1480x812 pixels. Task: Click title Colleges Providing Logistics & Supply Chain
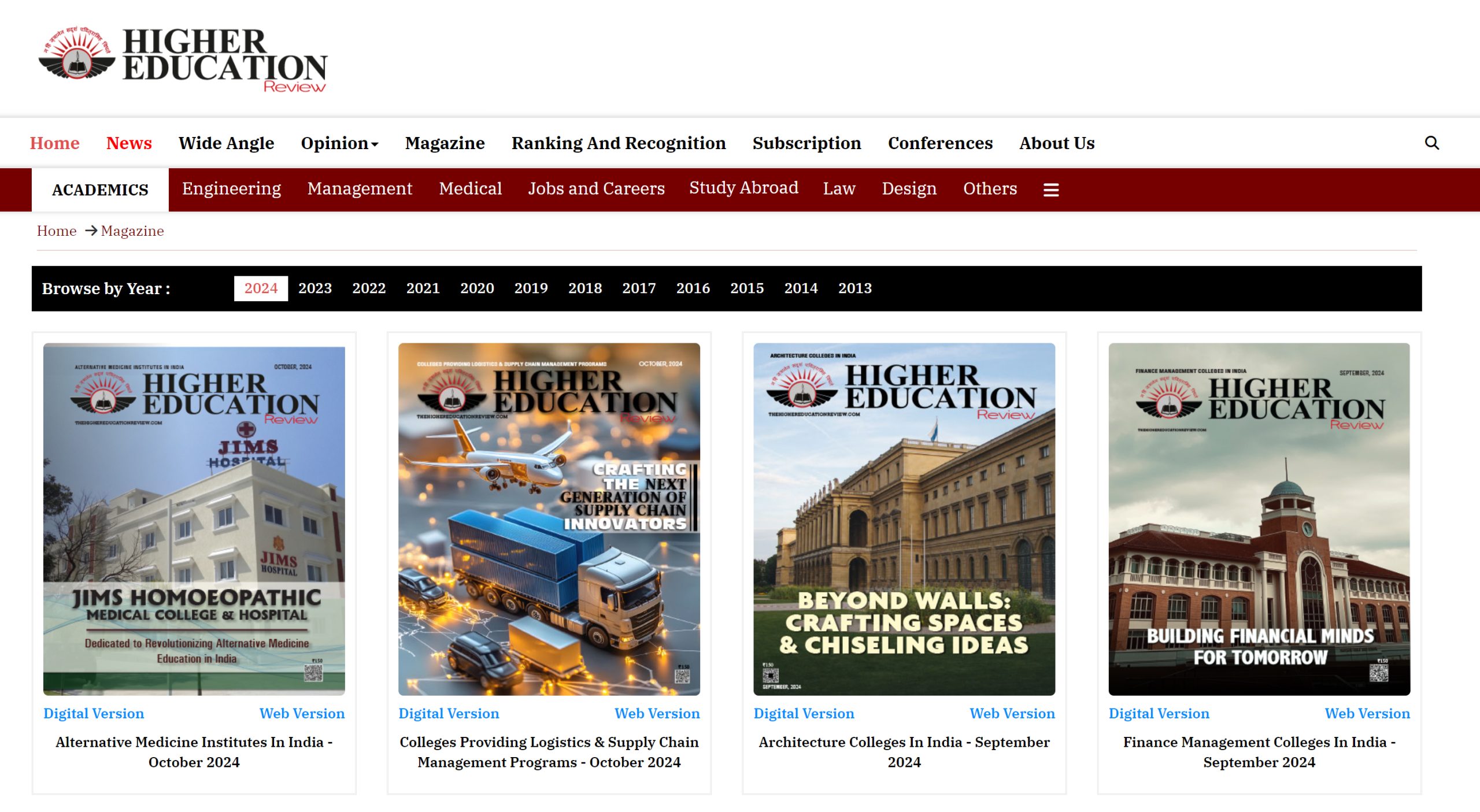point(549,752)
